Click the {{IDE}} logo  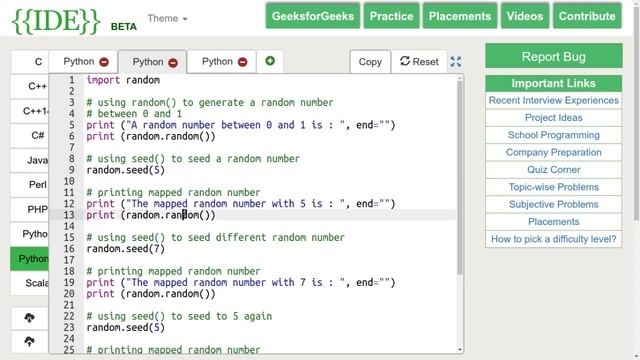tap(56, 20)
